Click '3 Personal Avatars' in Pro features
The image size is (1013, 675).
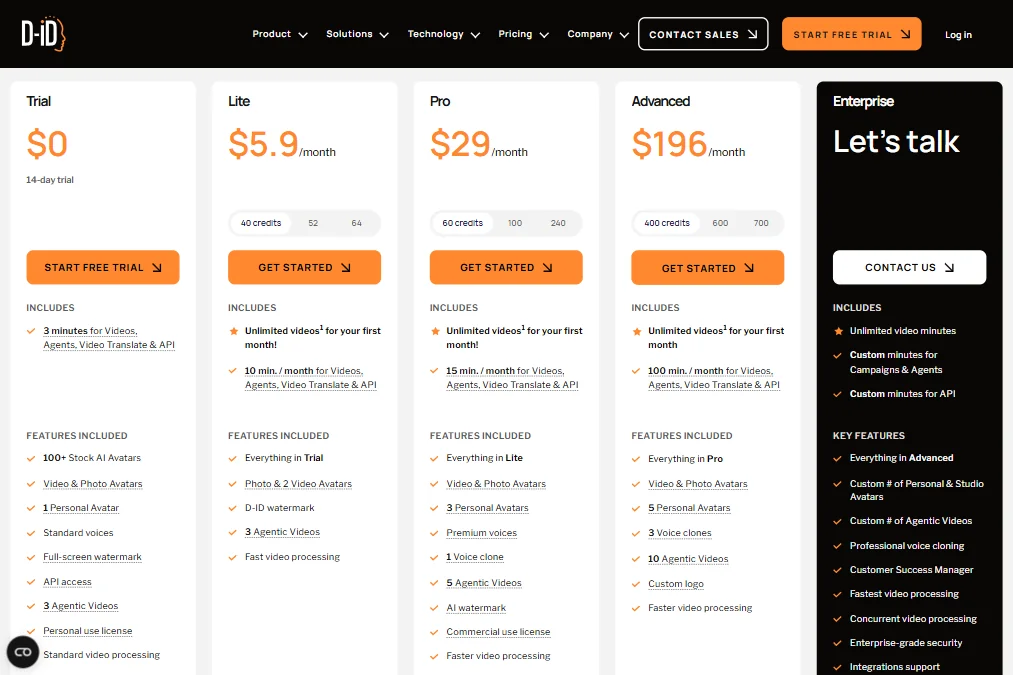coord(487,508)
